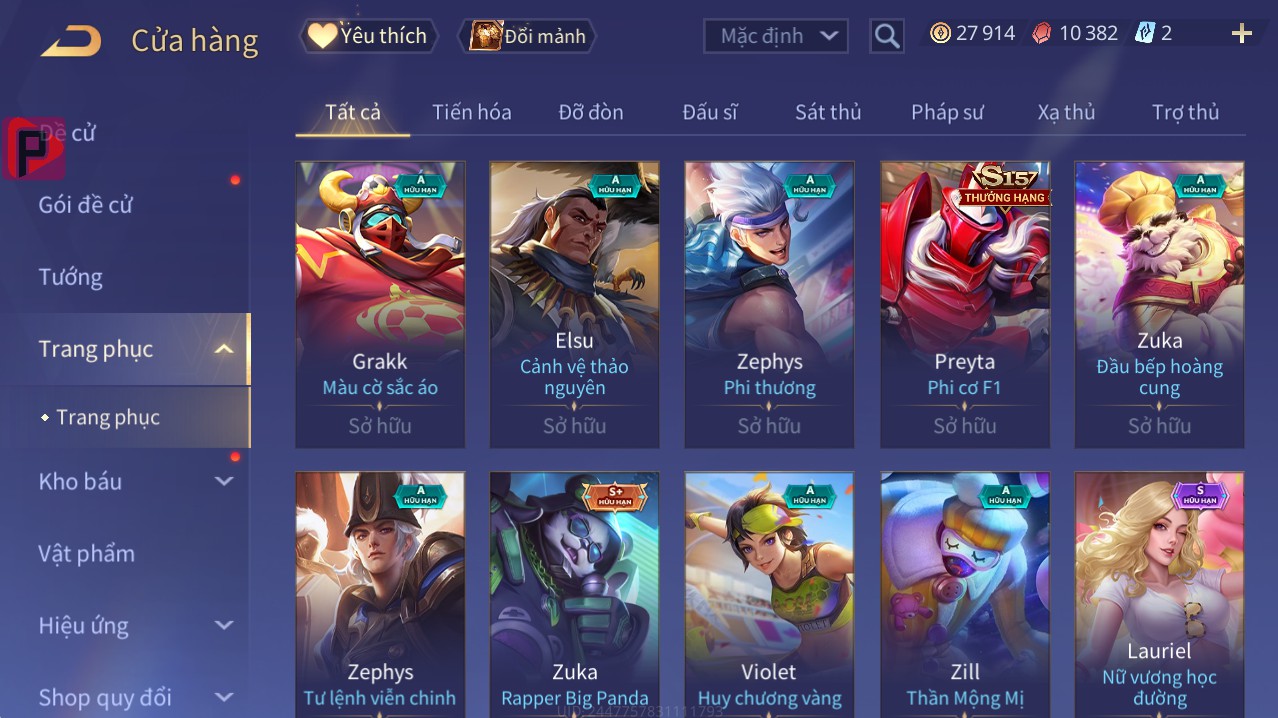Expand the Kho báu sidebar section
Screen dimensions: 1278x718
click(x=224, y=481)
